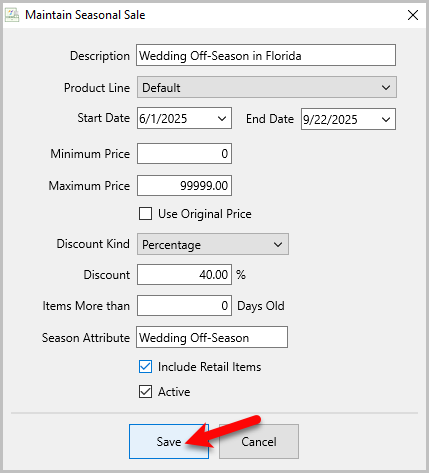Expand the Discount Kind dropdown
The image size is (429, 473).
(213, 244)
